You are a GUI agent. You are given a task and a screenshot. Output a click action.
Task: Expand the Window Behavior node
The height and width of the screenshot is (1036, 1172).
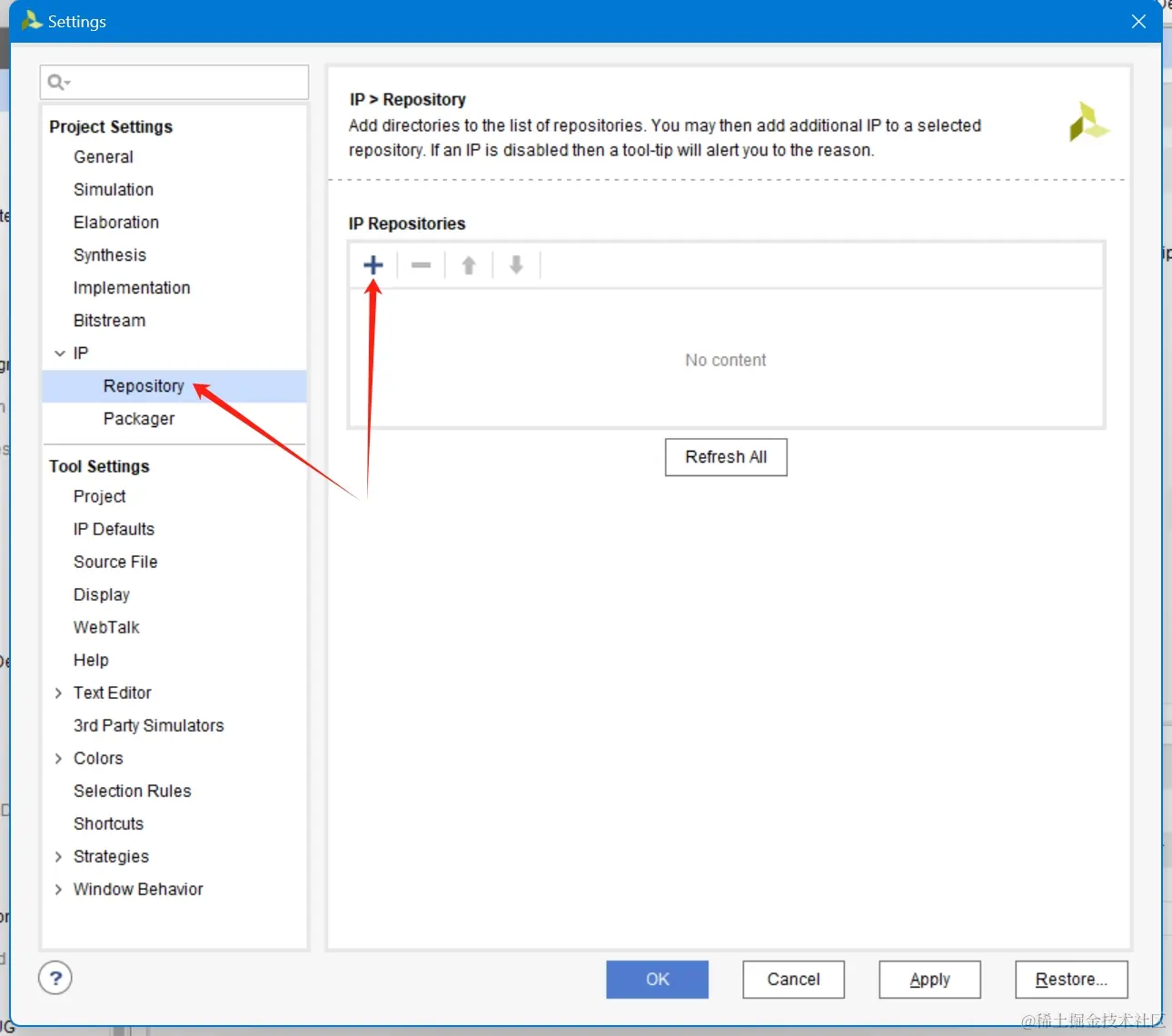pyautogui.click(x=59, y=890)
